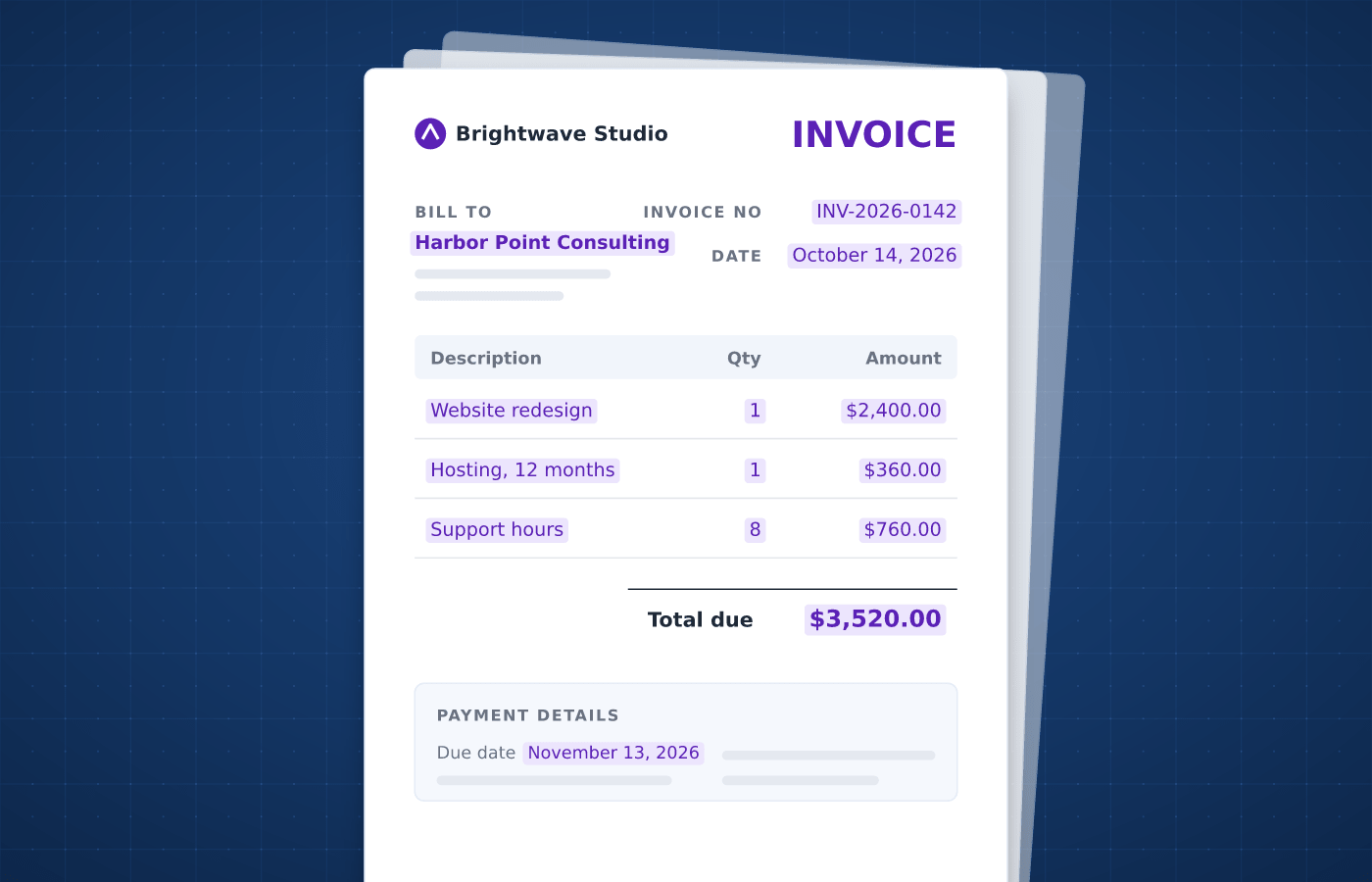Click the Amount column header
The height and width of the screenshot is (882, 1372).
click(x=904, y=359)
